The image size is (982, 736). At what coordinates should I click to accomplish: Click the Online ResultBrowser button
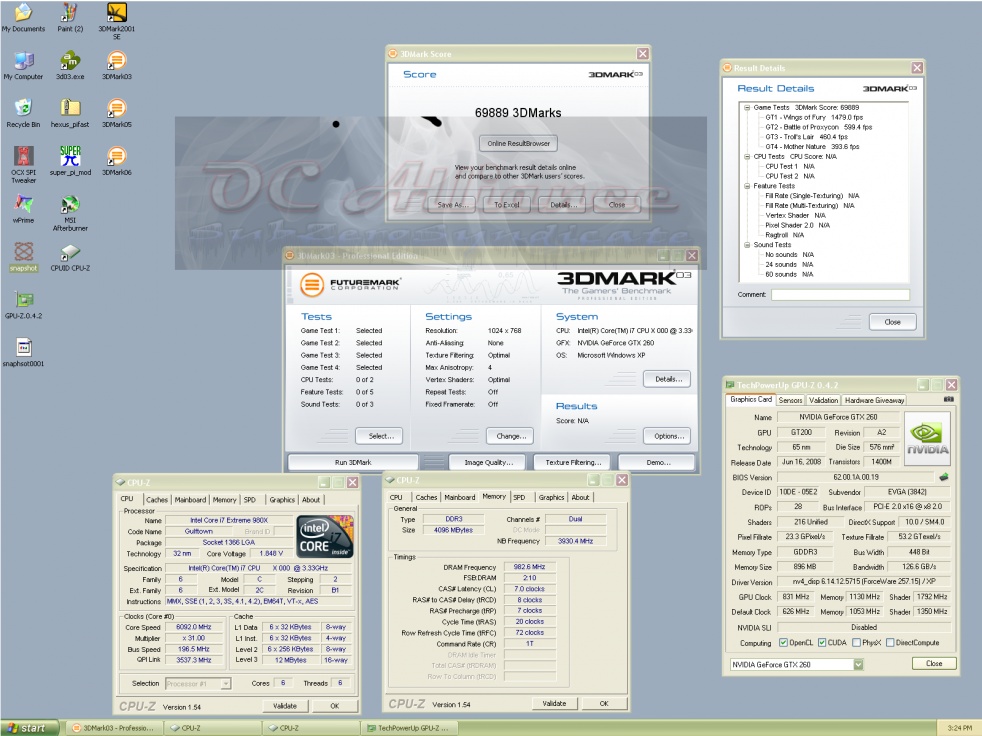pos(518,143)
